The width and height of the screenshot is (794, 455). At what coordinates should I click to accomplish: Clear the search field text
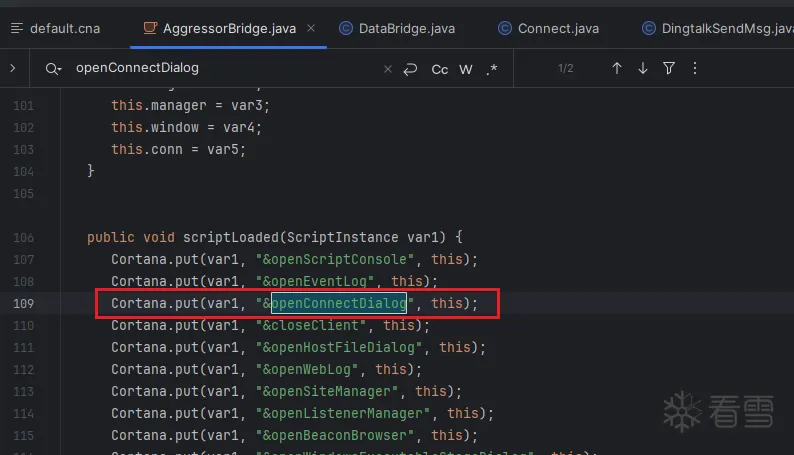(388, 69)
